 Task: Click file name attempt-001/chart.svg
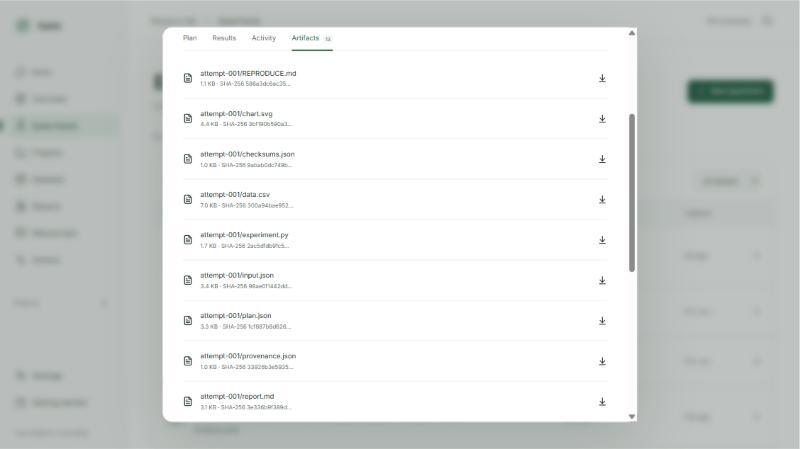pos(236,114)
